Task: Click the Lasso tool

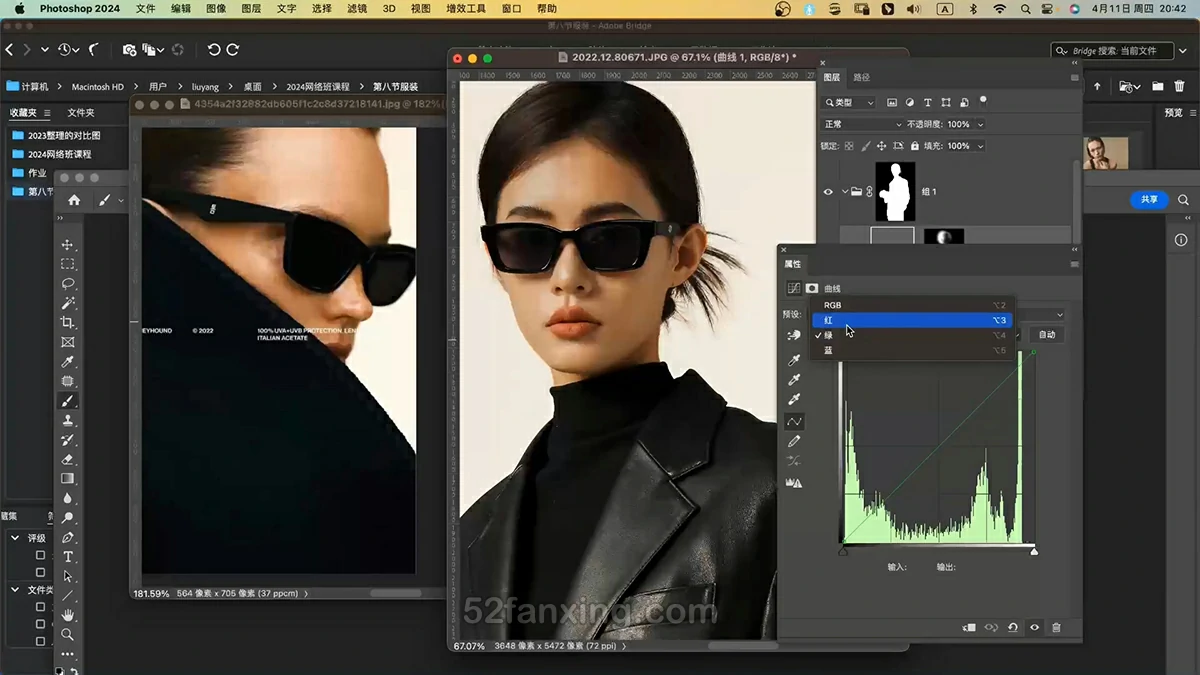Action: [68, 284]
